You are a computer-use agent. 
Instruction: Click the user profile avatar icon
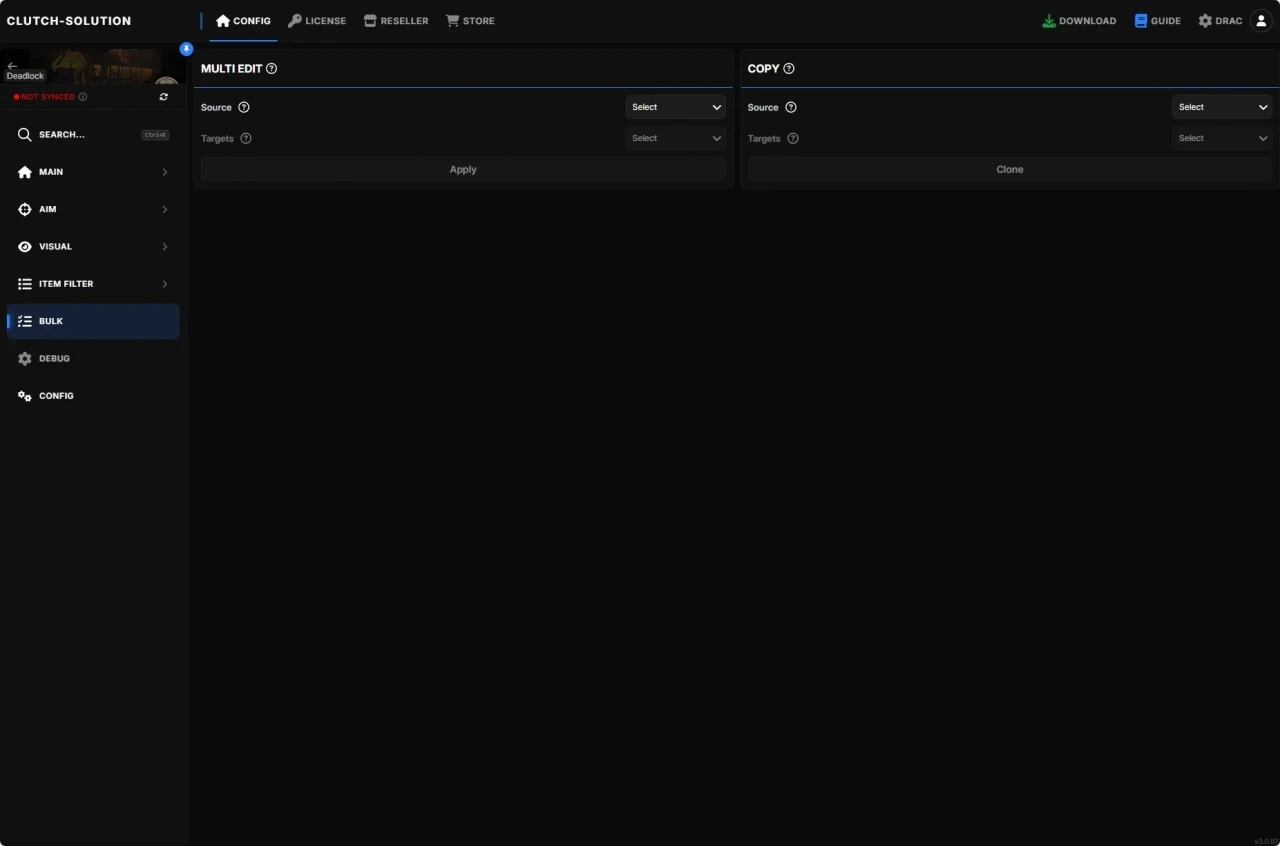point(1261,21)
